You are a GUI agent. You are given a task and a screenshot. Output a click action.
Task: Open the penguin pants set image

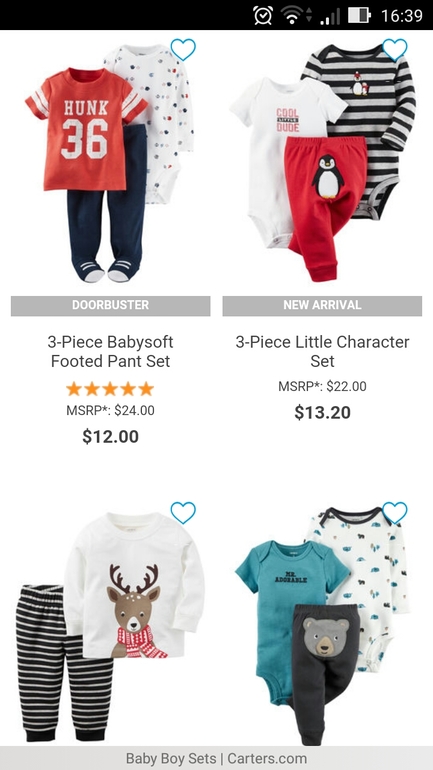coord(323,163)
